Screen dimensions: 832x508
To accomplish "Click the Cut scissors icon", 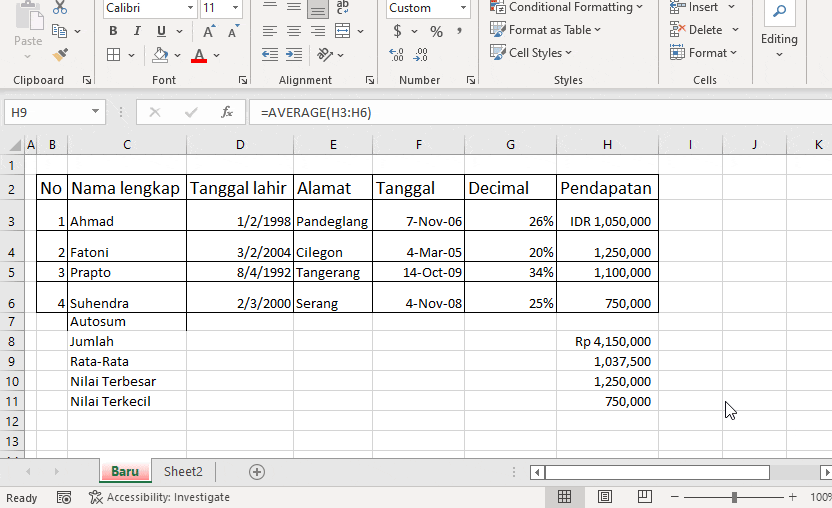I will tap(60, 7).
